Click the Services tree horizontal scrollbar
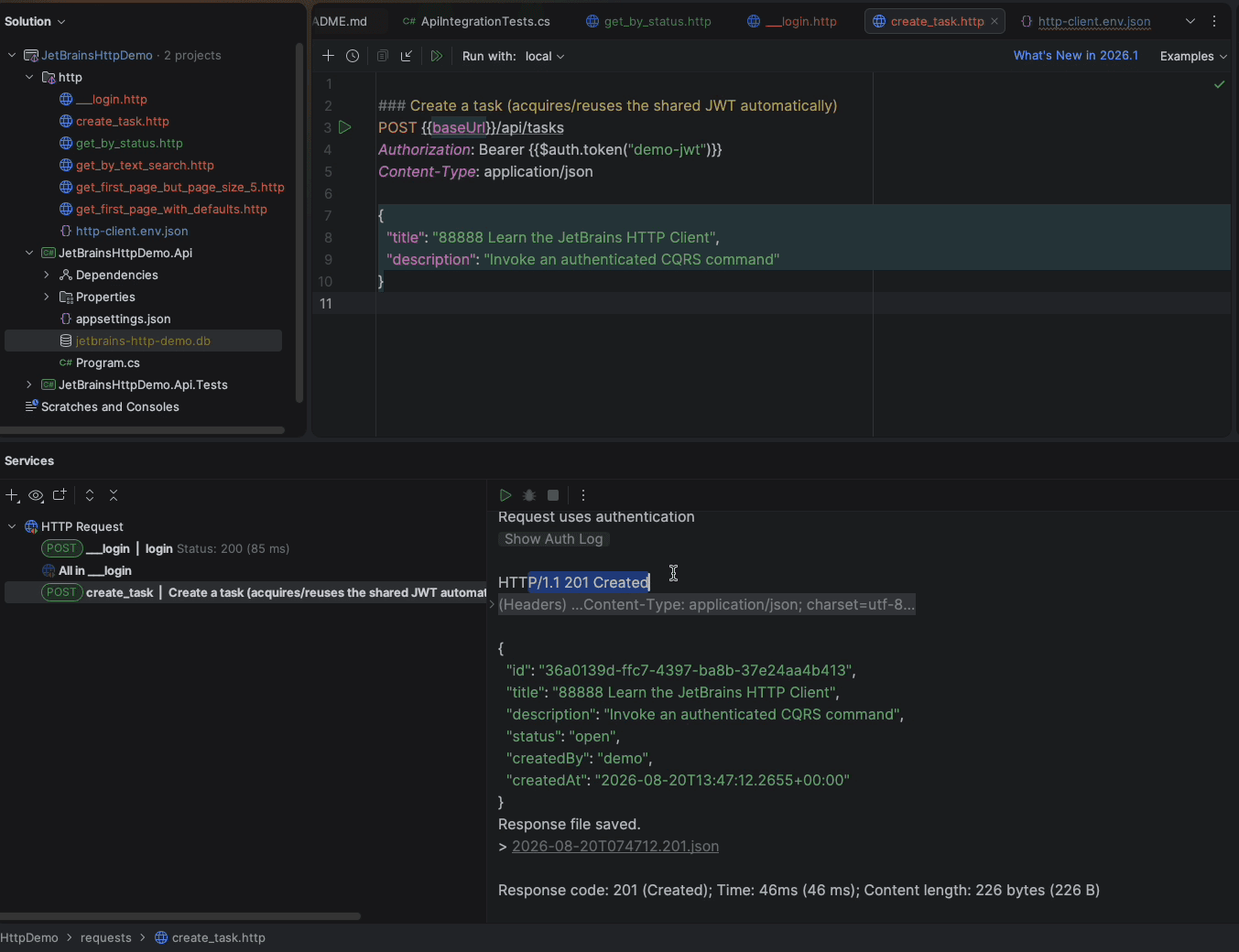 coord(180,915)
